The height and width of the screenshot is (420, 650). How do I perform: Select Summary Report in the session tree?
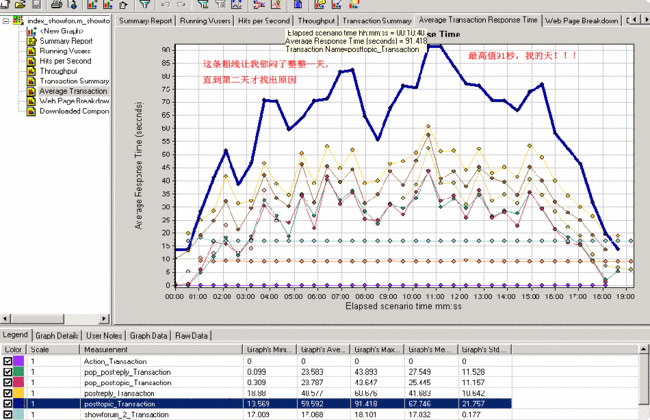(x=66, y=41)
